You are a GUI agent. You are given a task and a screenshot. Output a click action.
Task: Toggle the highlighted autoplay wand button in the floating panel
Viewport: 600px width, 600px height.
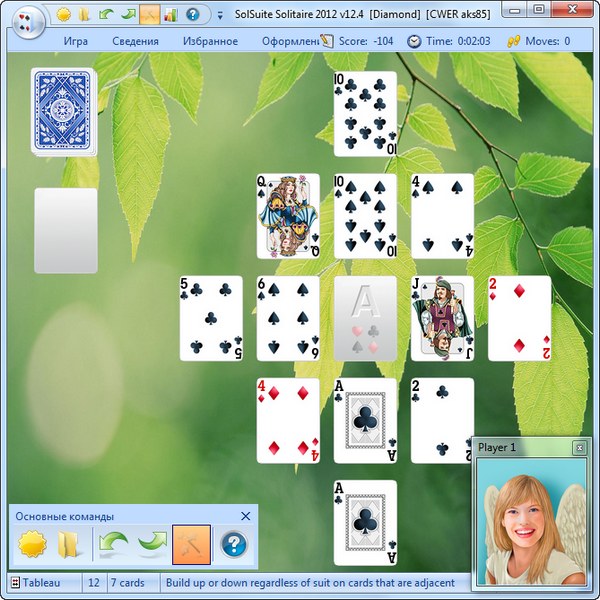pos(191,545)
